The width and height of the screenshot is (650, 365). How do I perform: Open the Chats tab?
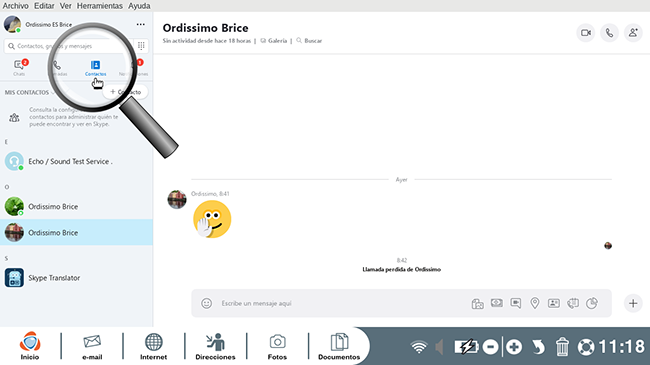click(19, 68)
